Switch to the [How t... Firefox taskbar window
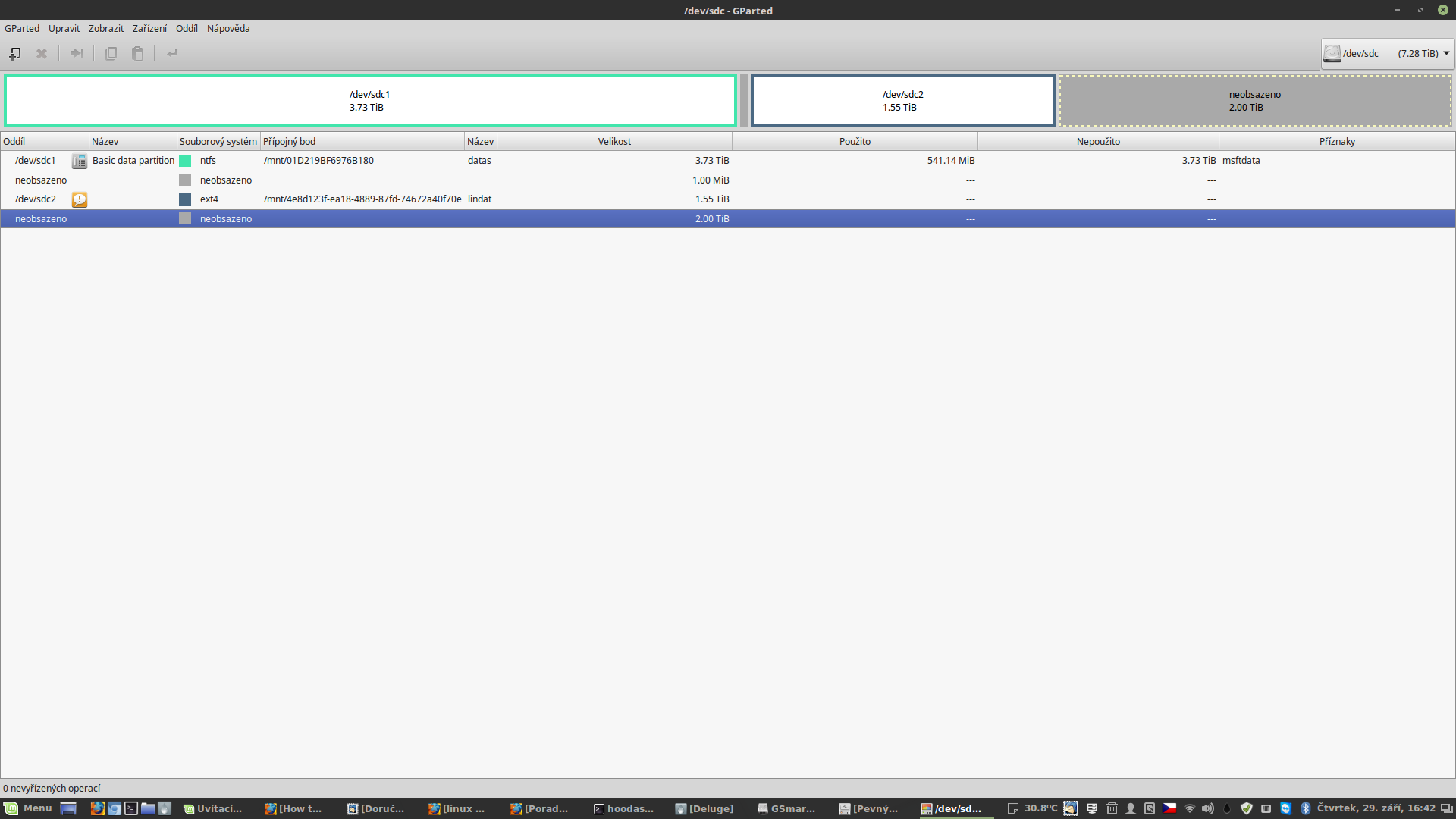Image resolution: width=1456 pixels, height=819 pixels. tap(294, 808)
